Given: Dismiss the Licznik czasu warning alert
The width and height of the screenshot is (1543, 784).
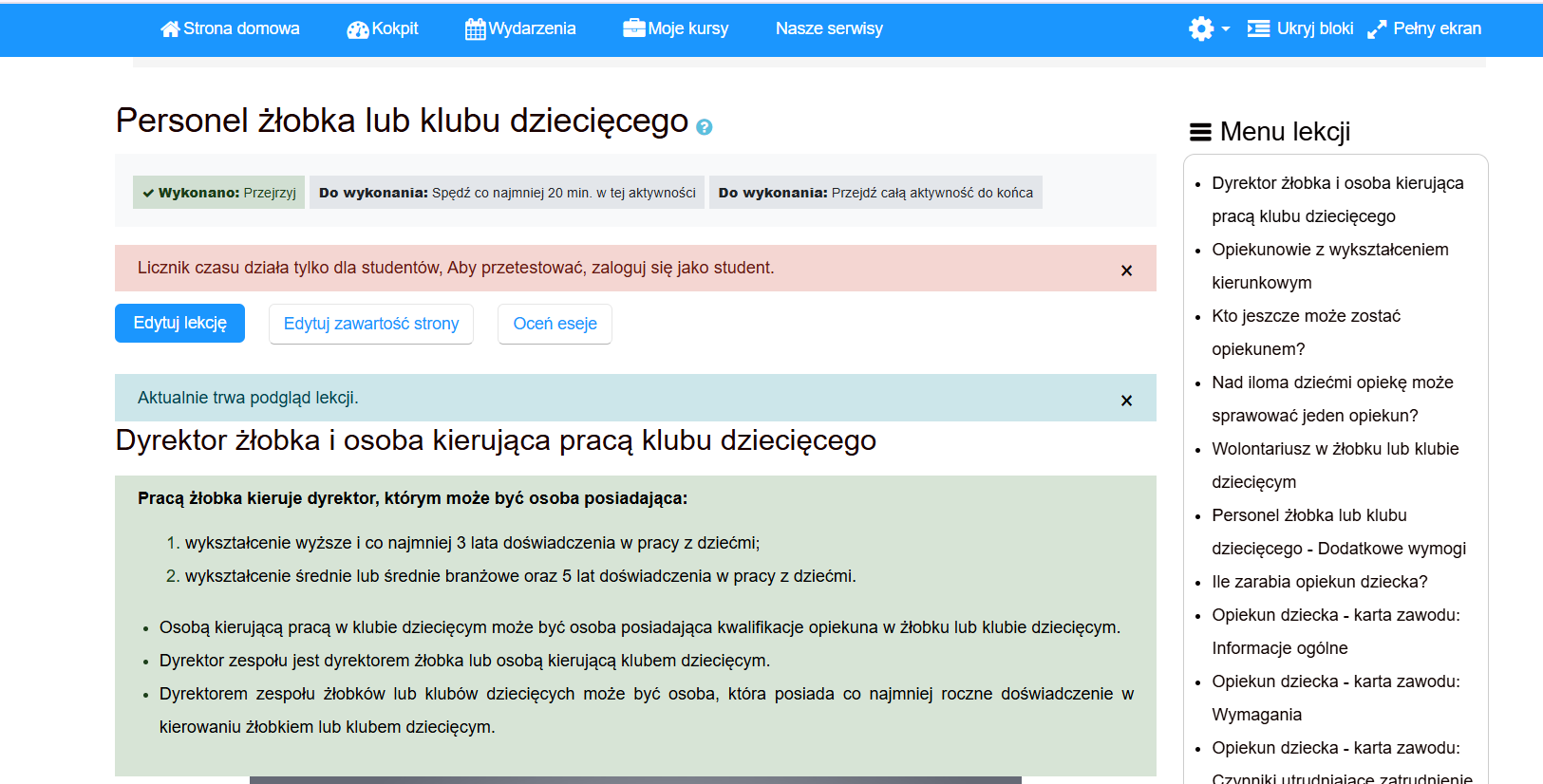Looking at the screenshot, I should (1126, 271).
